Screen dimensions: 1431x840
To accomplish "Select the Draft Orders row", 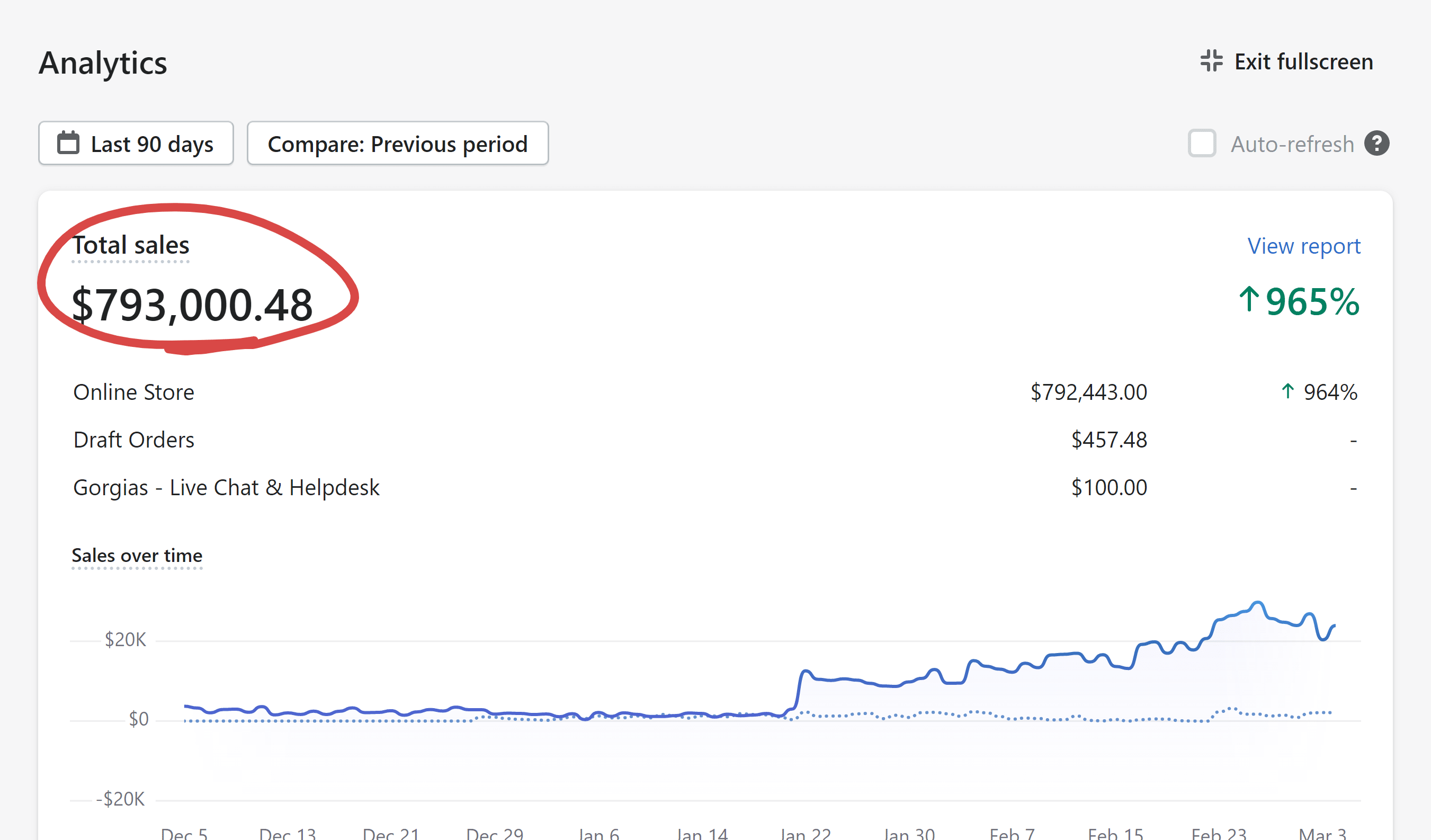I will point(134,440).
